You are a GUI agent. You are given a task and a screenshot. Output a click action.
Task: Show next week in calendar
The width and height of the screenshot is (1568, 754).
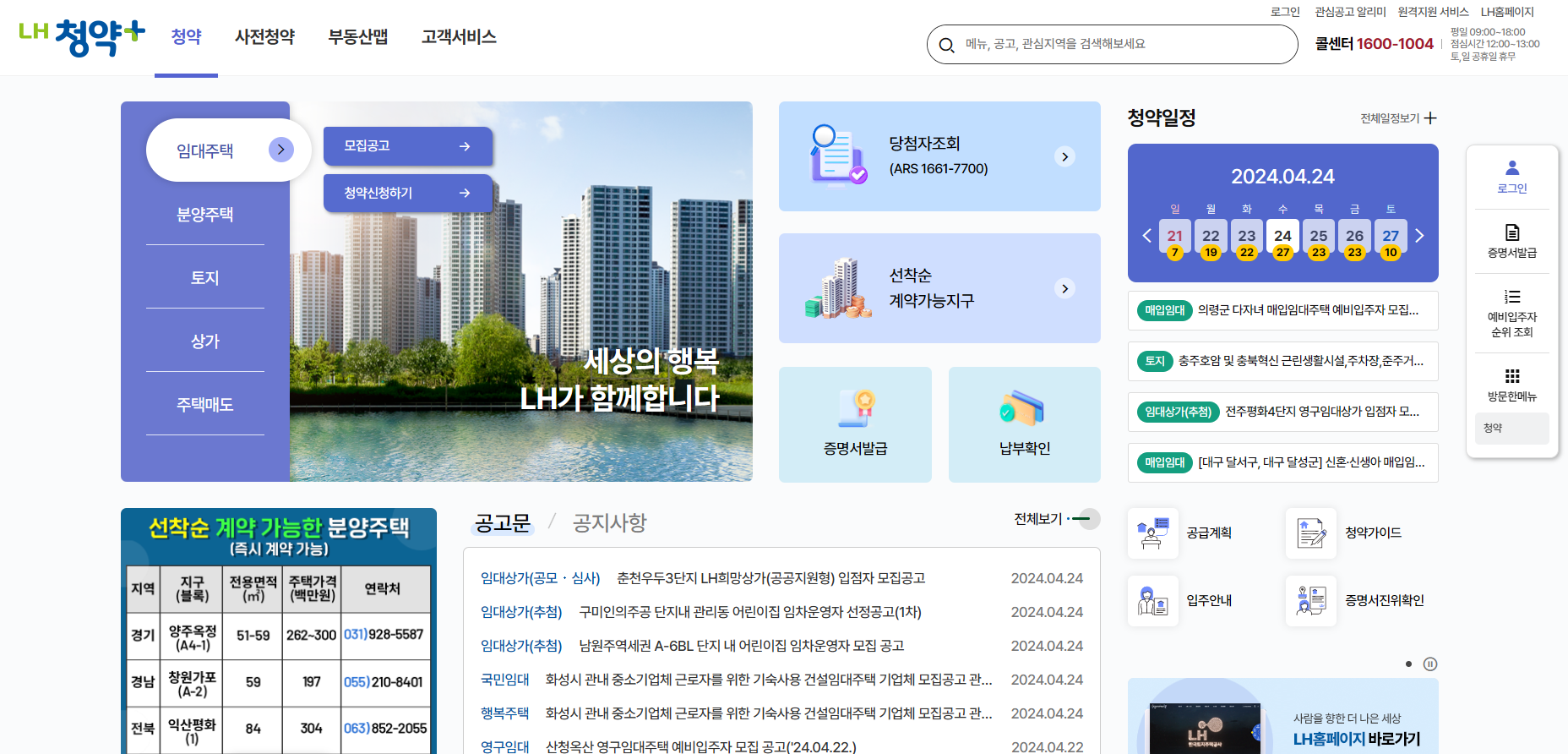coord(1419,236)
